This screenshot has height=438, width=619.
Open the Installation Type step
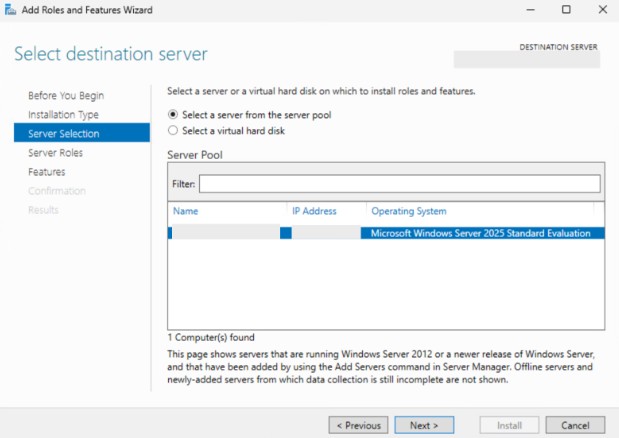(63, 115)
